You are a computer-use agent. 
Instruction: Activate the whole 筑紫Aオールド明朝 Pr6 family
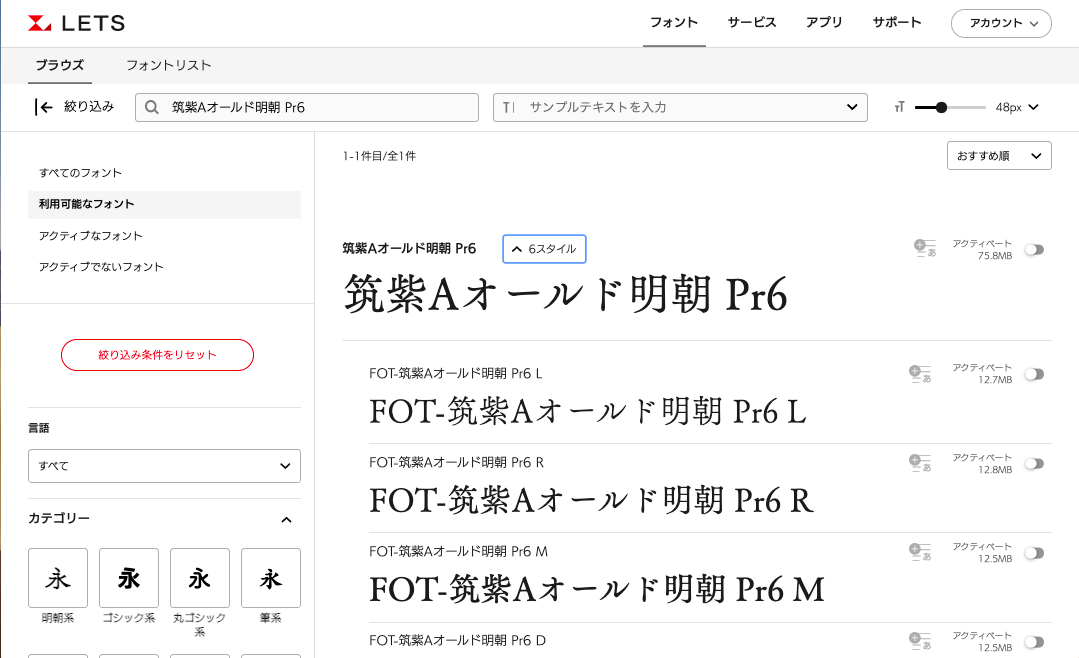pos(1034,249)
